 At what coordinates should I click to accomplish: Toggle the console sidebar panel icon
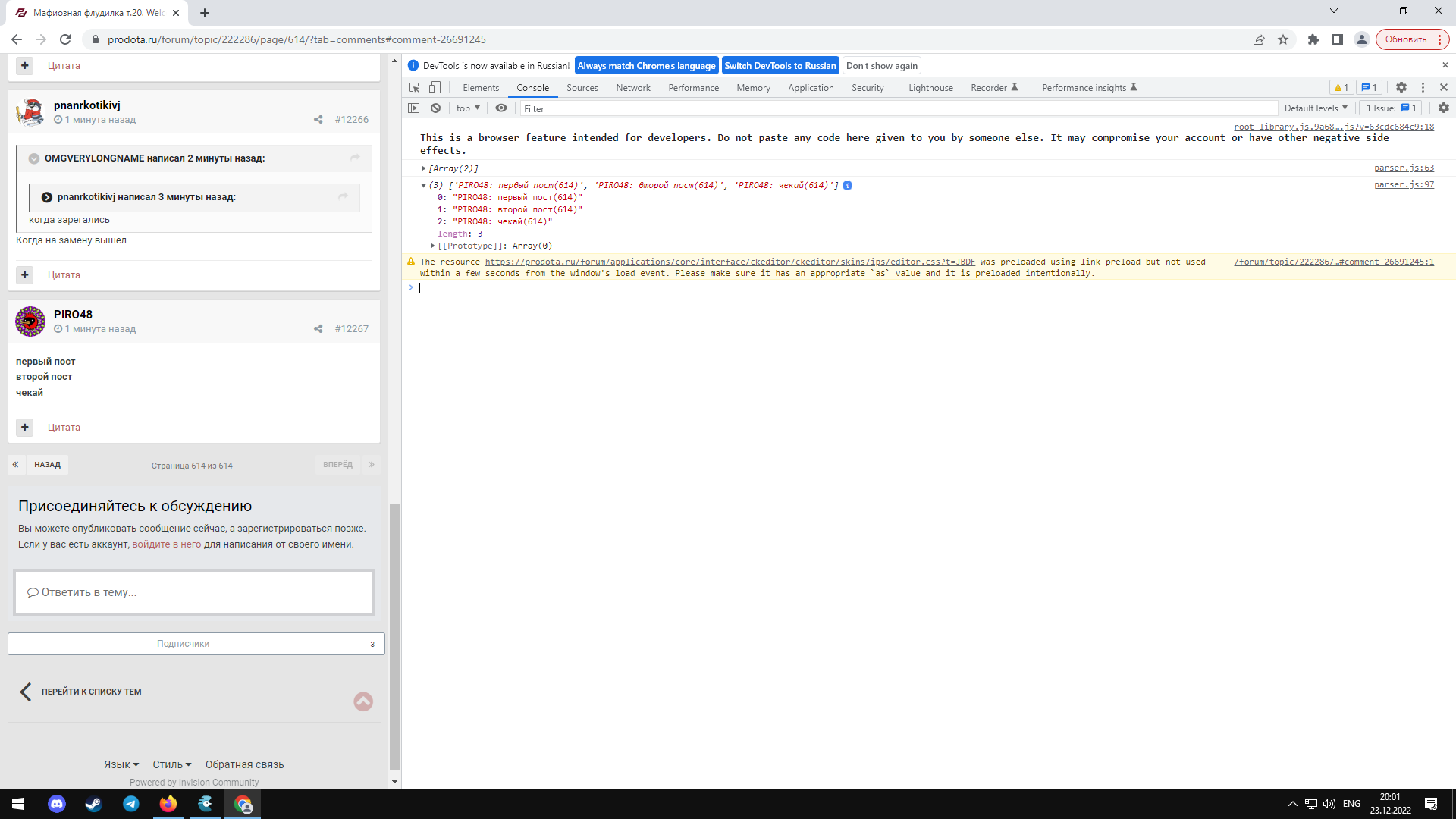(413, 108)
